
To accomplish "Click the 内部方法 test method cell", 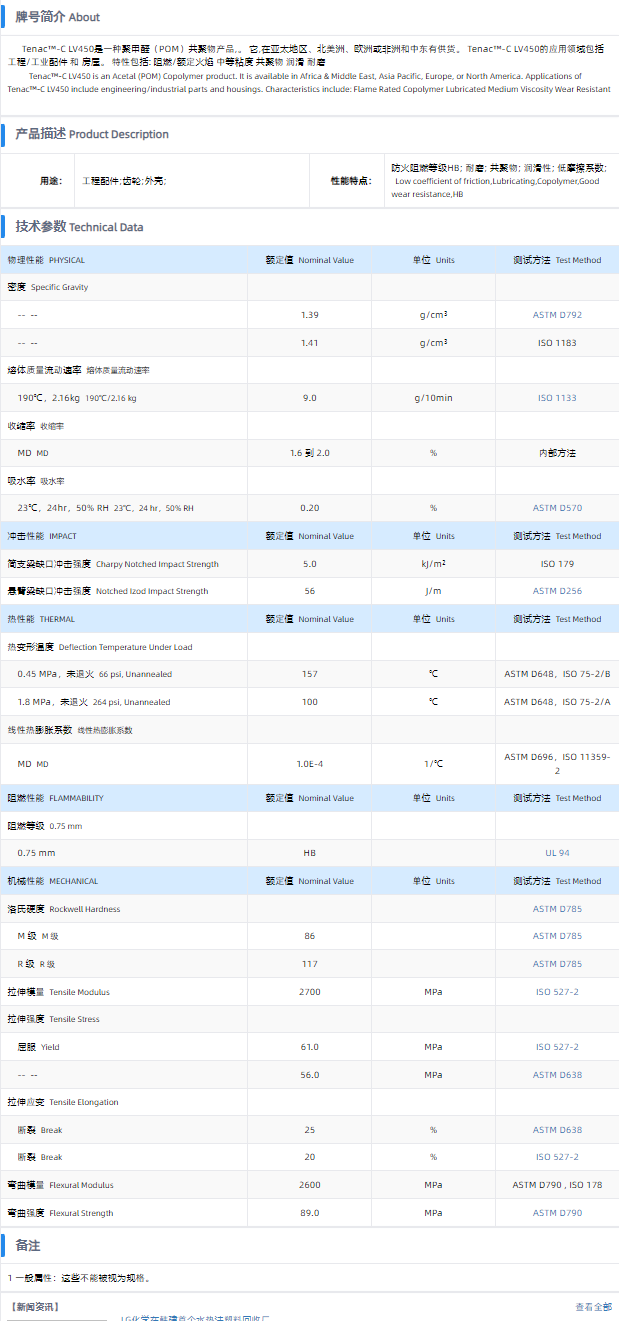I will pos(557,453).
